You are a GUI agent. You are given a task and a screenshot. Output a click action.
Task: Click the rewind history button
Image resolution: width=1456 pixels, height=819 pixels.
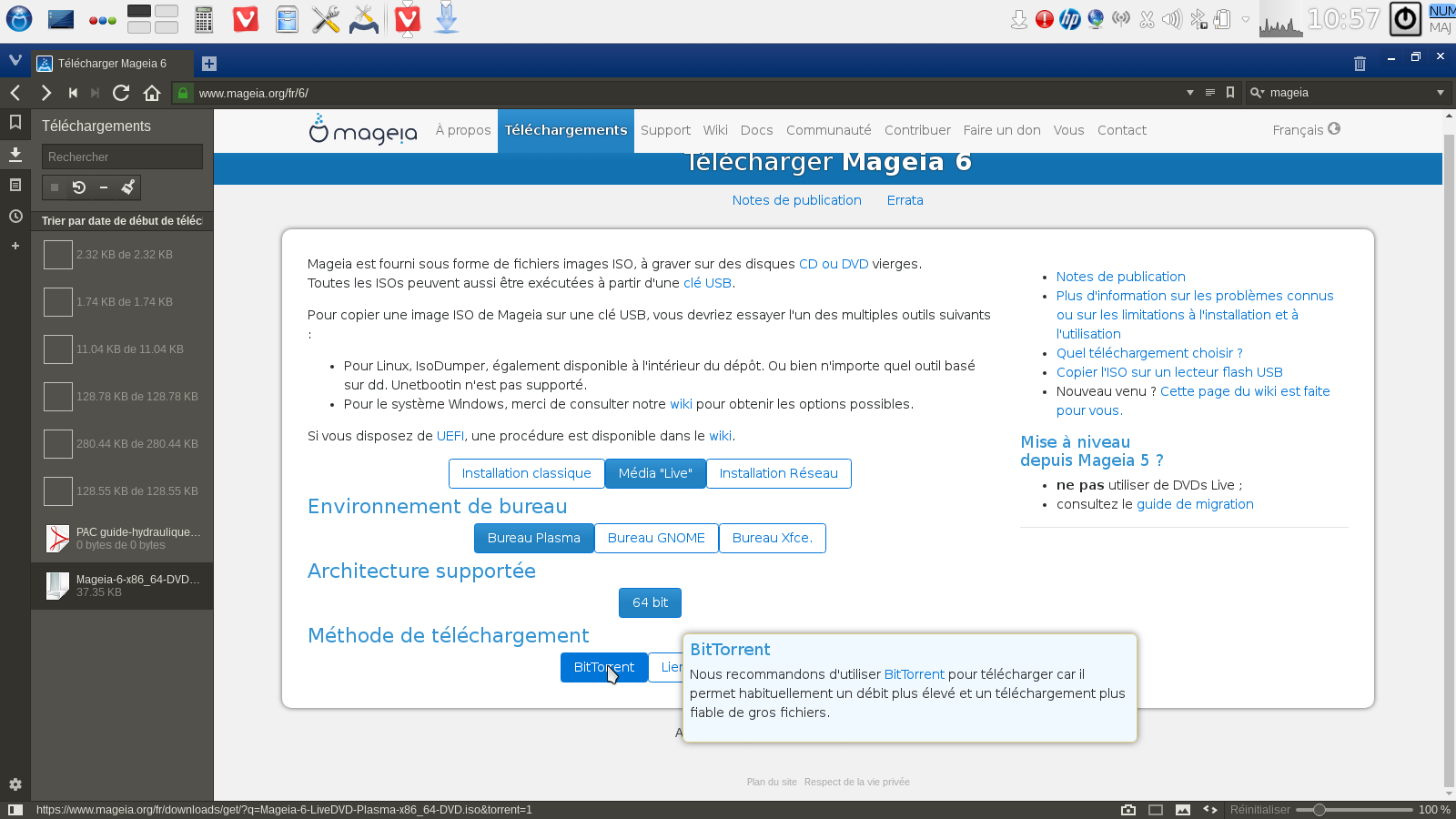pyautogui.click(x=73, y=93)
